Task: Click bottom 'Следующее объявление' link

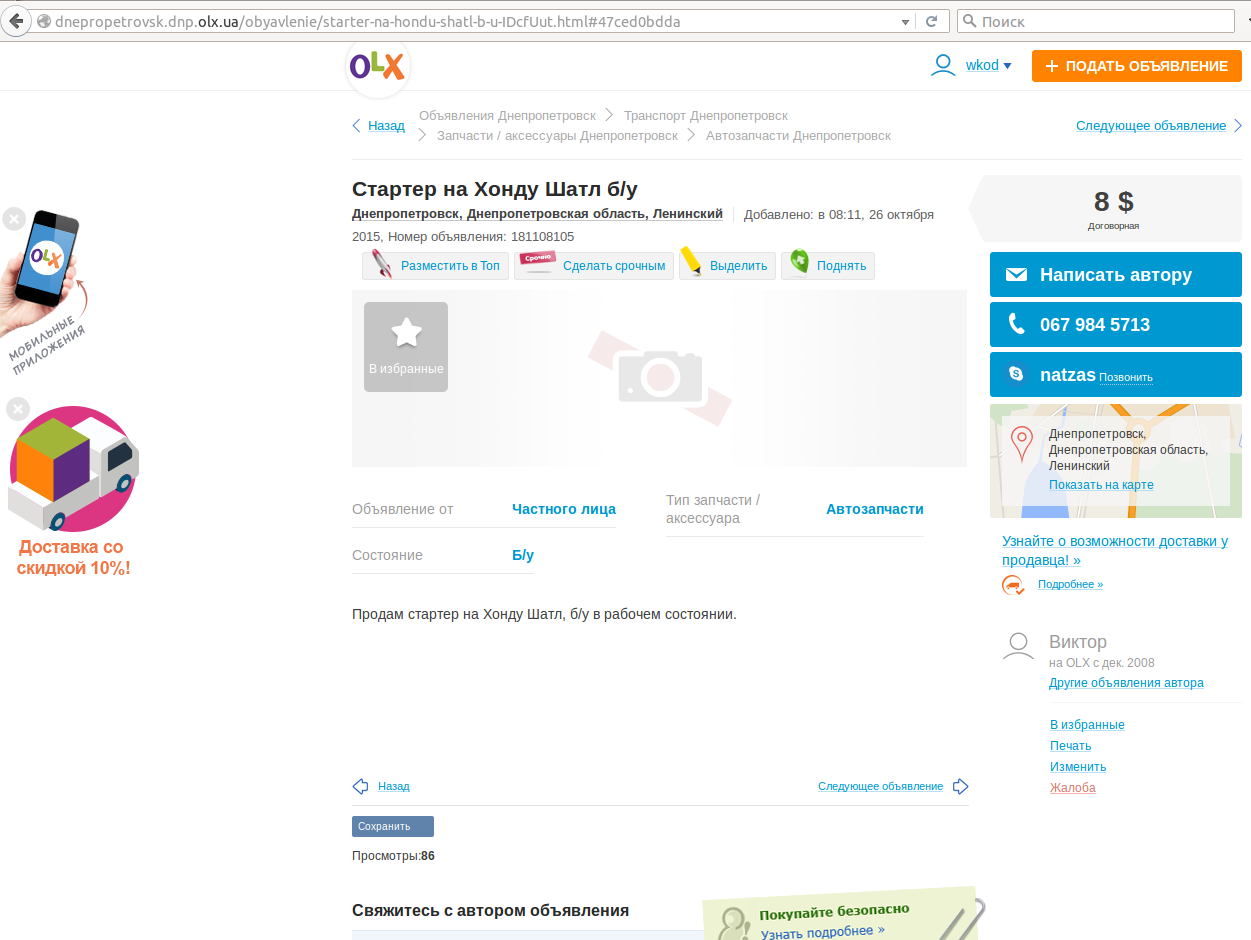Action: click(x=880, y=787)
